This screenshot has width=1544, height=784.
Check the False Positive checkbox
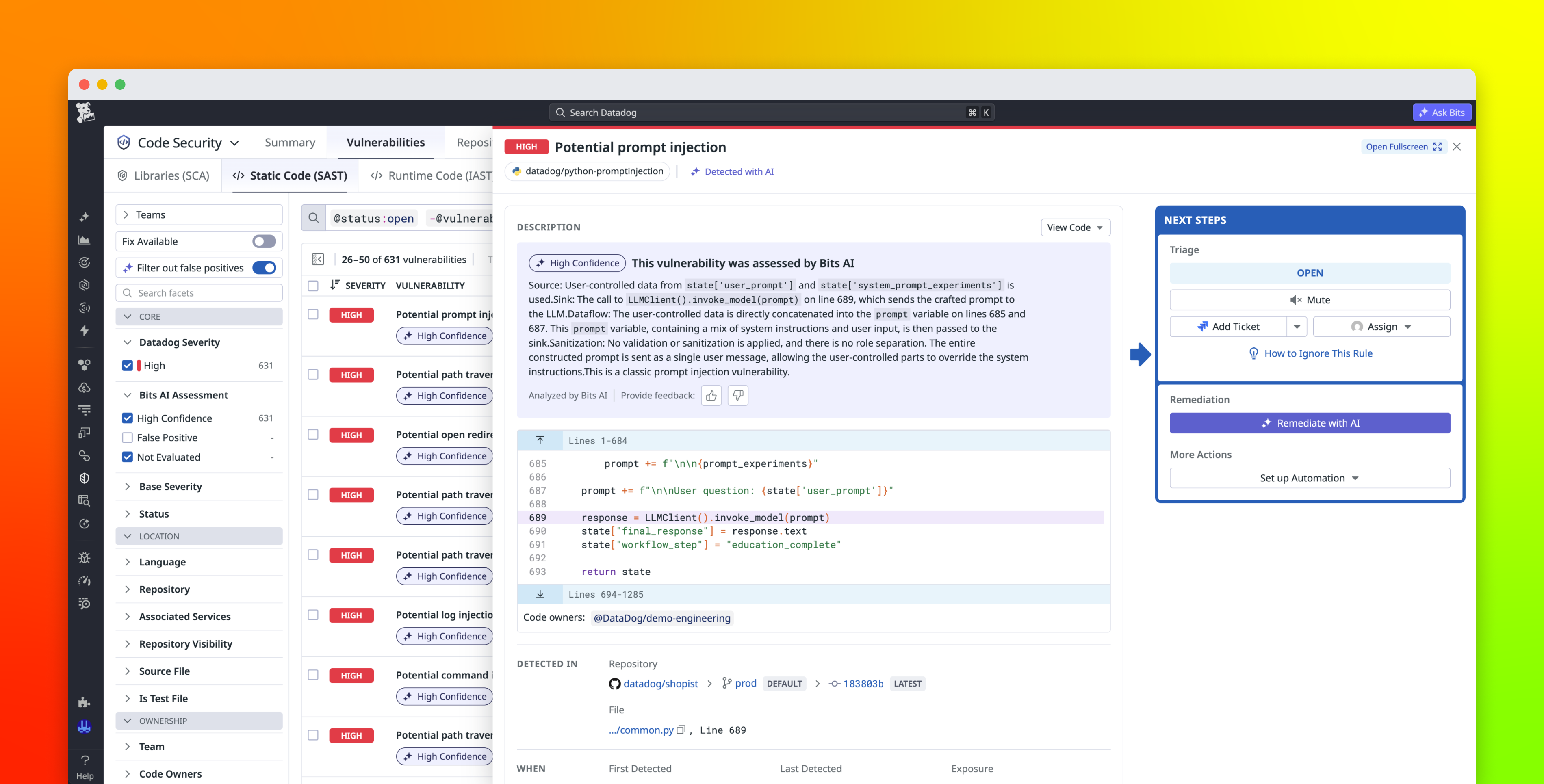click(x=127, y=437)
